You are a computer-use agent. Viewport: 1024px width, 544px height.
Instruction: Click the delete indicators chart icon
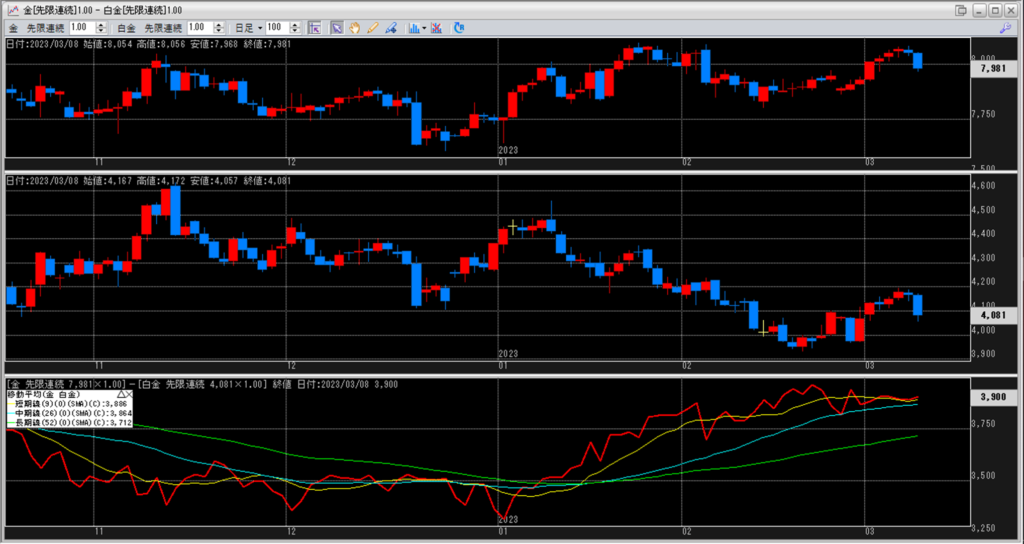click(x=438, y=27)
